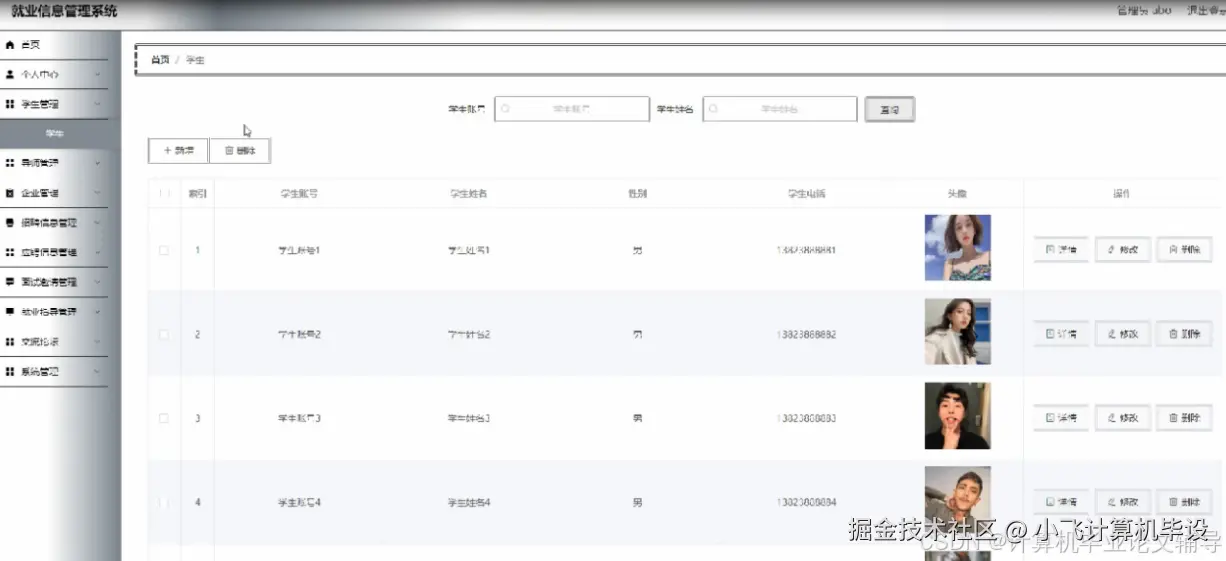
Task: Click the grid icon for 导师管理
Action: tap(10, 163)
